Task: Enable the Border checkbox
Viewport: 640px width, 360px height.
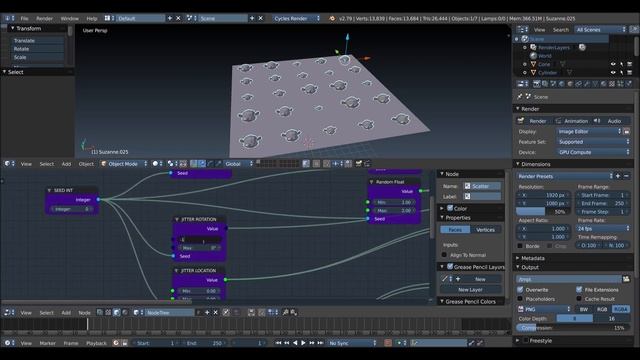Action: [520, 246]
